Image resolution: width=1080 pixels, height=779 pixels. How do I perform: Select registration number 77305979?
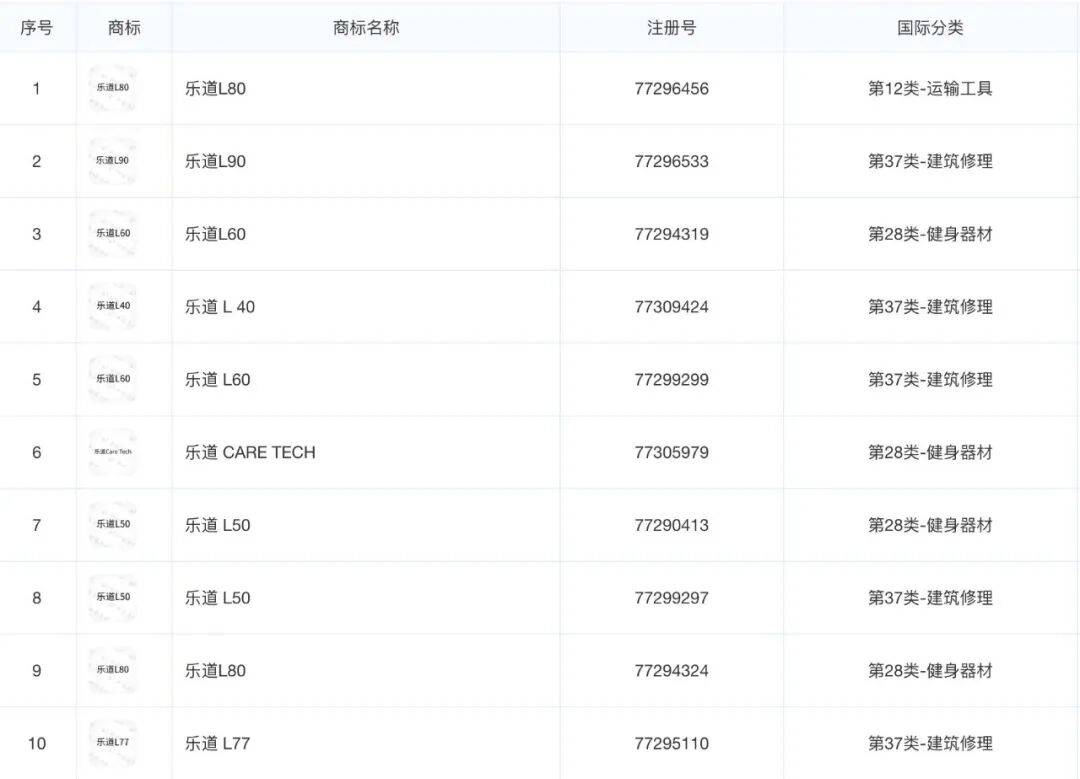click(x=672, y=453)
